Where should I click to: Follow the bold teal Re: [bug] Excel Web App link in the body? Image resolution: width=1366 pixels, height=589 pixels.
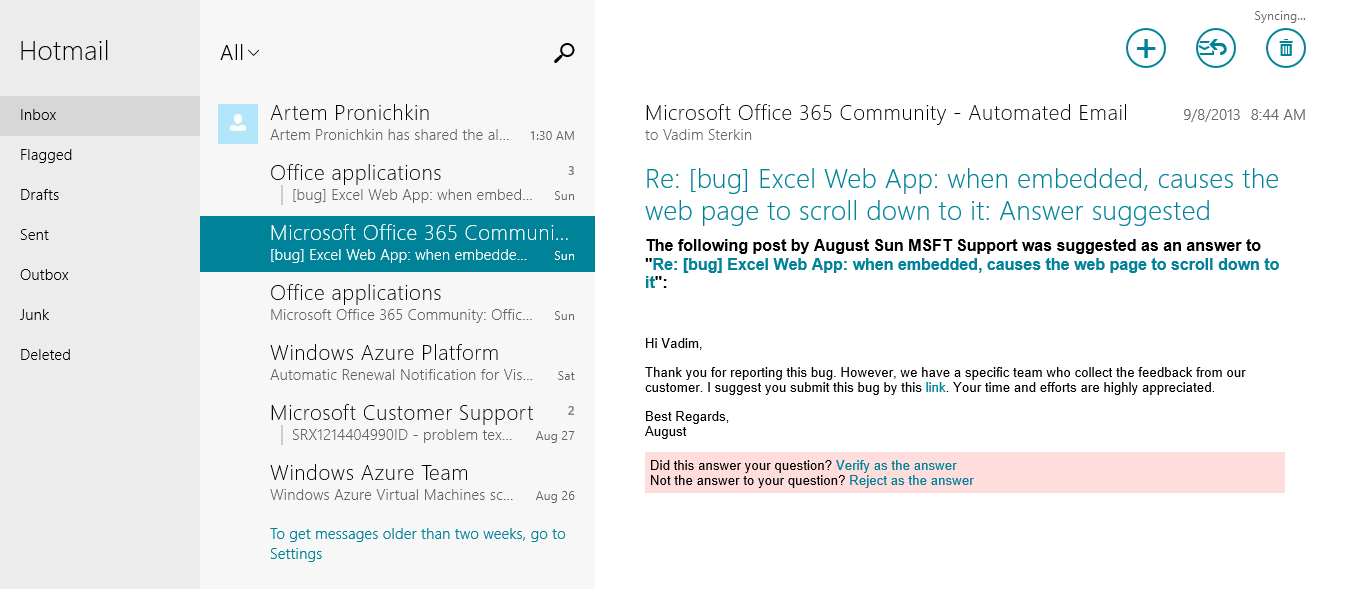coord(962,273)
